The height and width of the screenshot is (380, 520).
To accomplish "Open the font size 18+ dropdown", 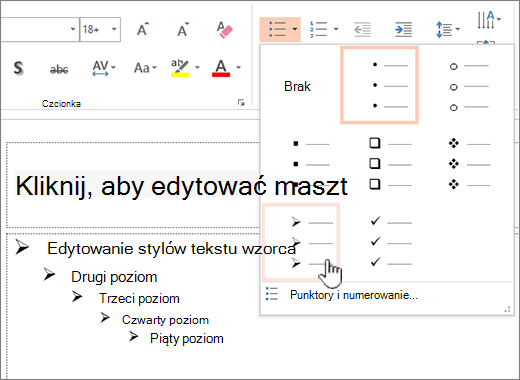I will coord(114,29).
